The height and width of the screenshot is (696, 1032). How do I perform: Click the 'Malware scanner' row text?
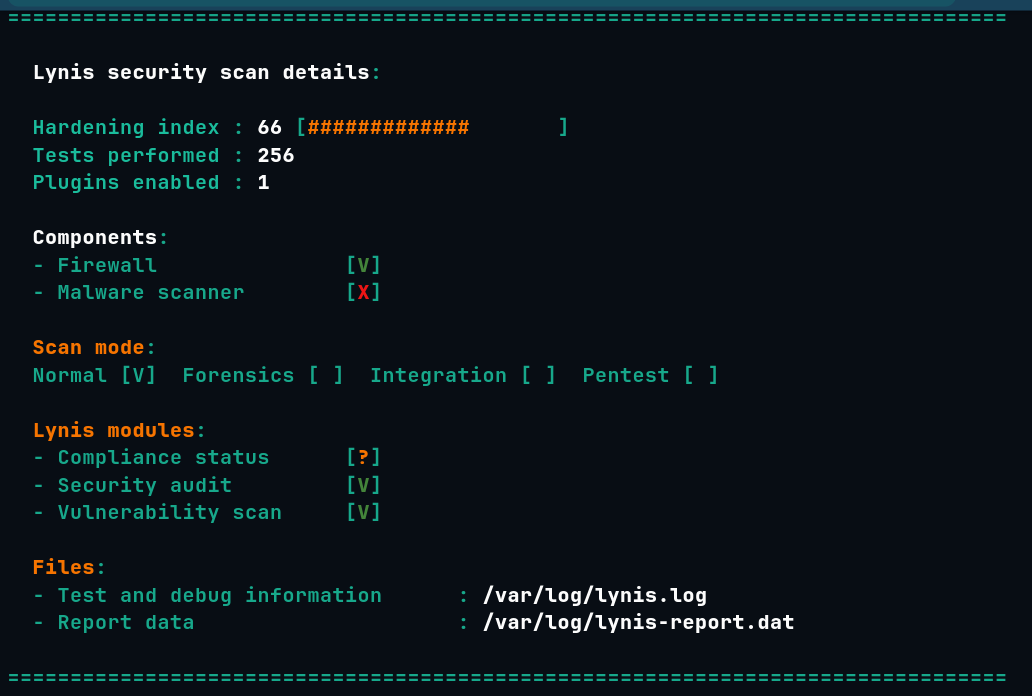point(151,292)
